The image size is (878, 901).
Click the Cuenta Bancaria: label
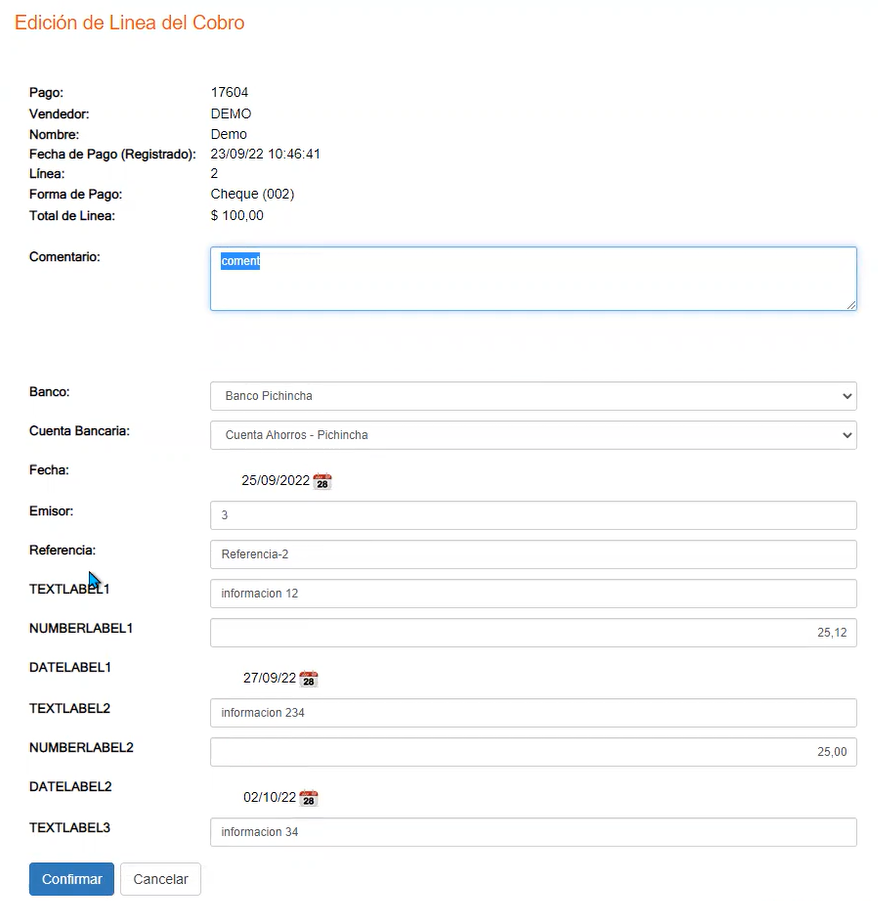(x=79, y=431)
